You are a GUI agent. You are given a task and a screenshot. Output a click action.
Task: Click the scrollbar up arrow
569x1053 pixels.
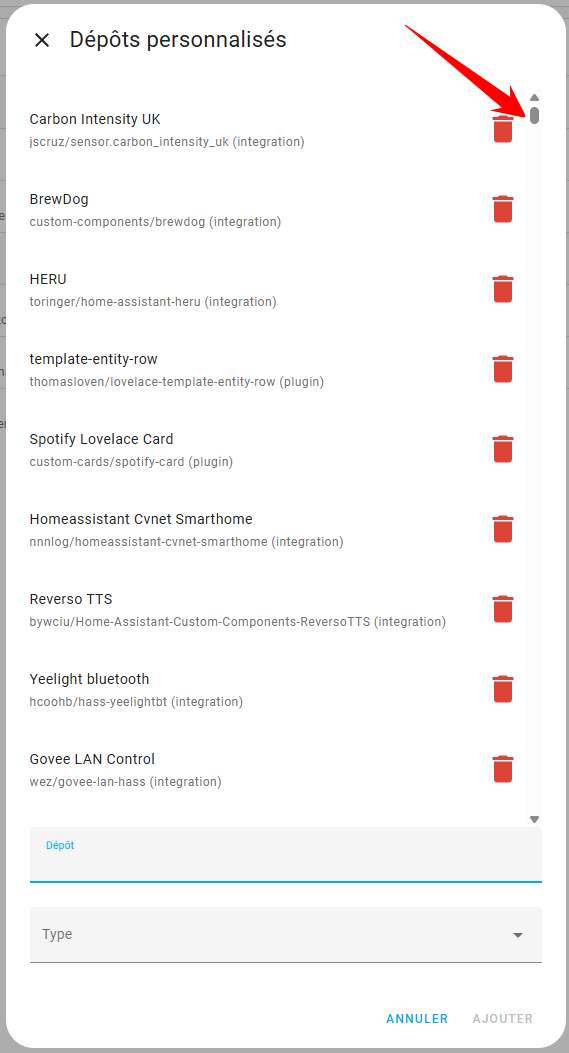coord(535,97)
